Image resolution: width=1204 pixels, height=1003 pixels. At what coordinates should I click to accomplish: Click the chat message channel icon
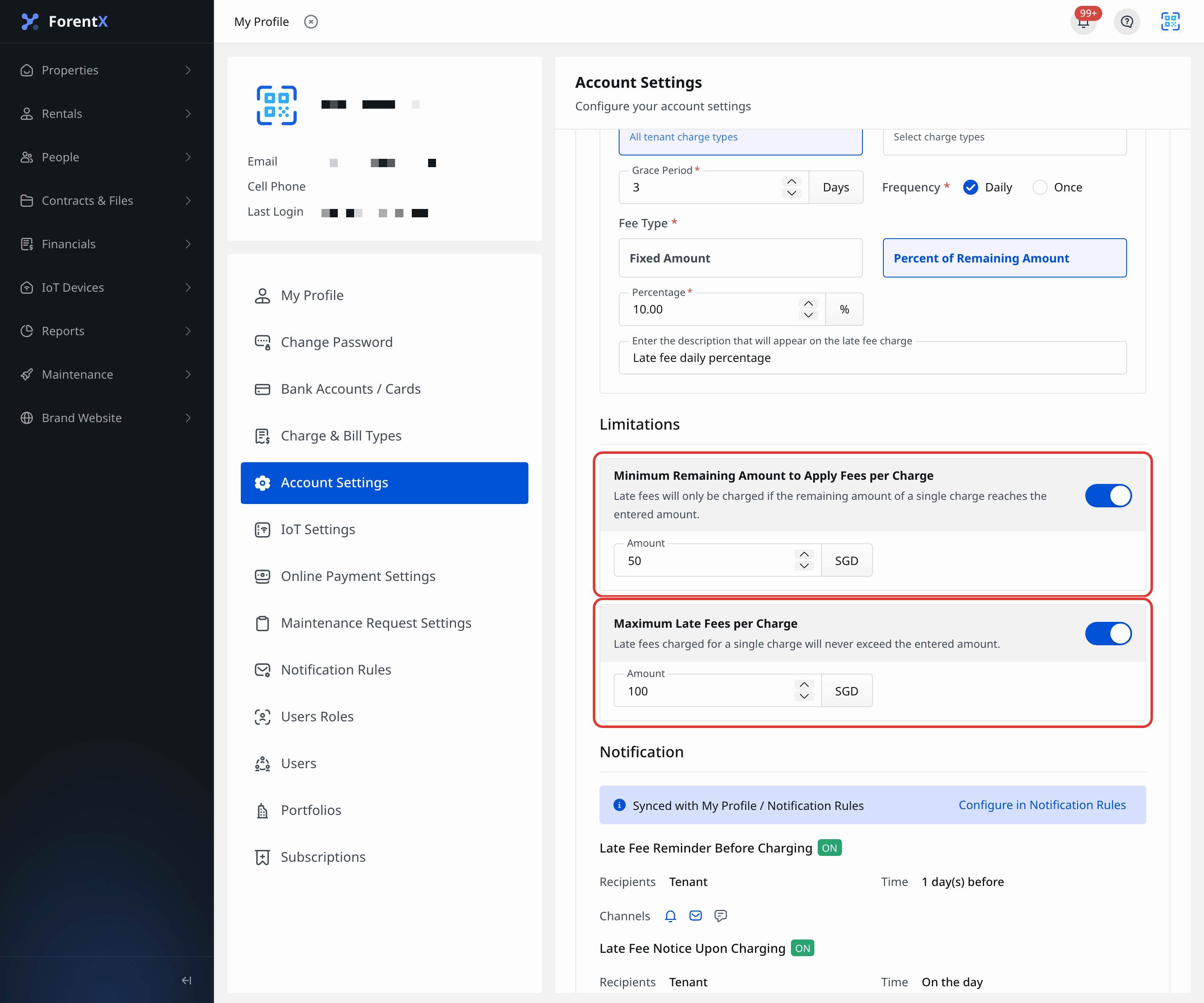(721, 916)
